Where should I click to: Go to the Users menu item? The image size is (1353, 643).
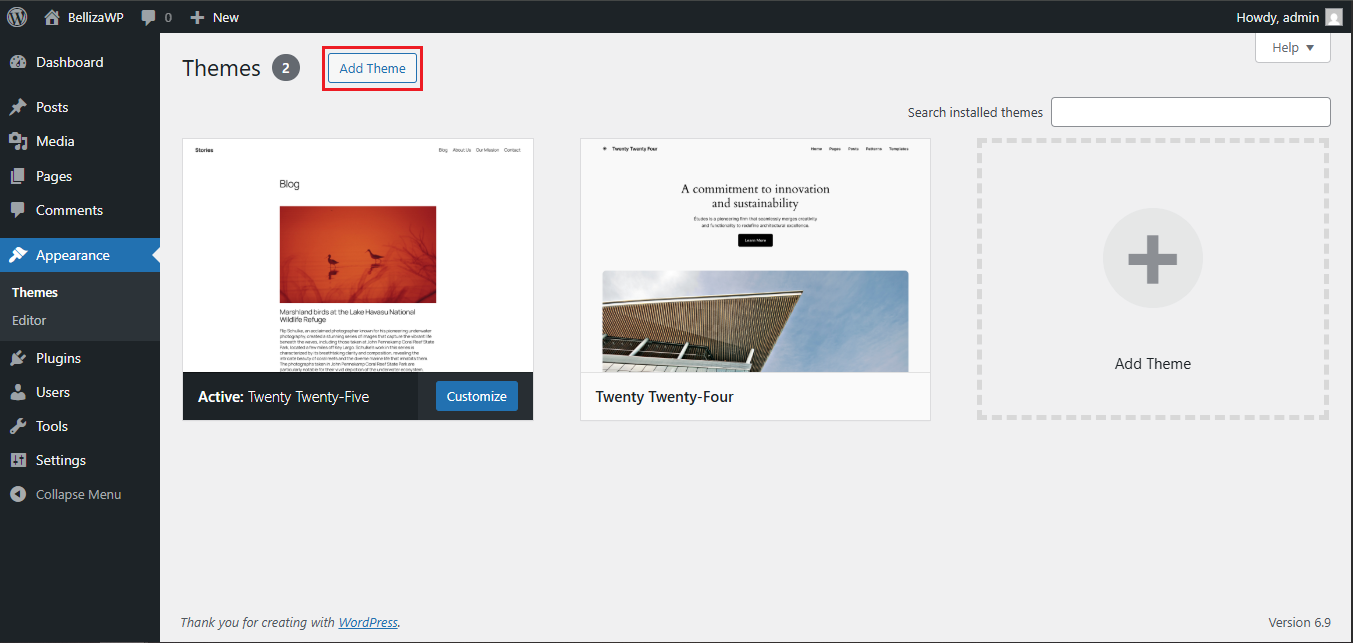52,392
